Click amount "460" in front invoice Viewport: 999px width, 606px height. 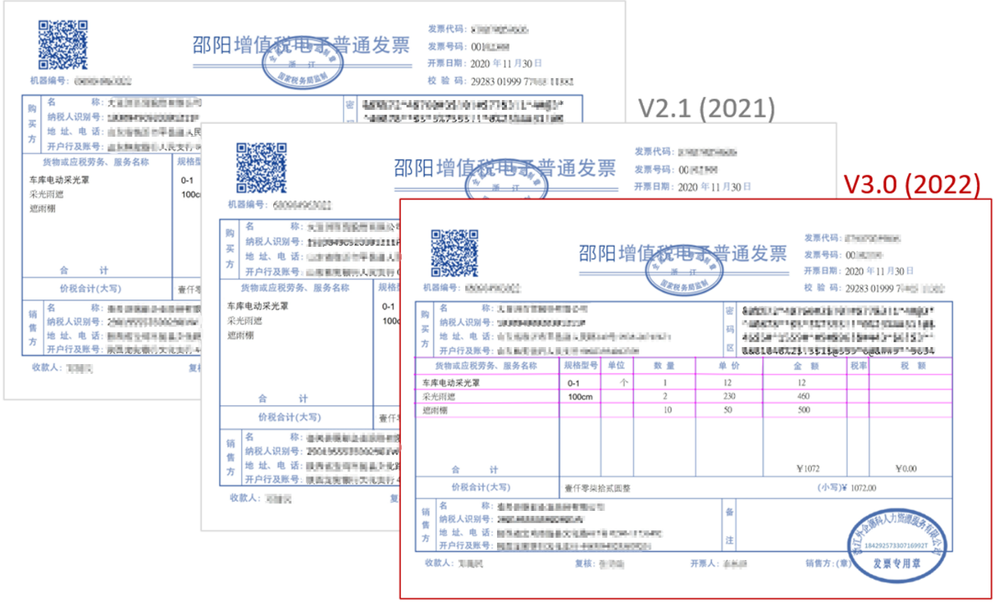(803, 396)
